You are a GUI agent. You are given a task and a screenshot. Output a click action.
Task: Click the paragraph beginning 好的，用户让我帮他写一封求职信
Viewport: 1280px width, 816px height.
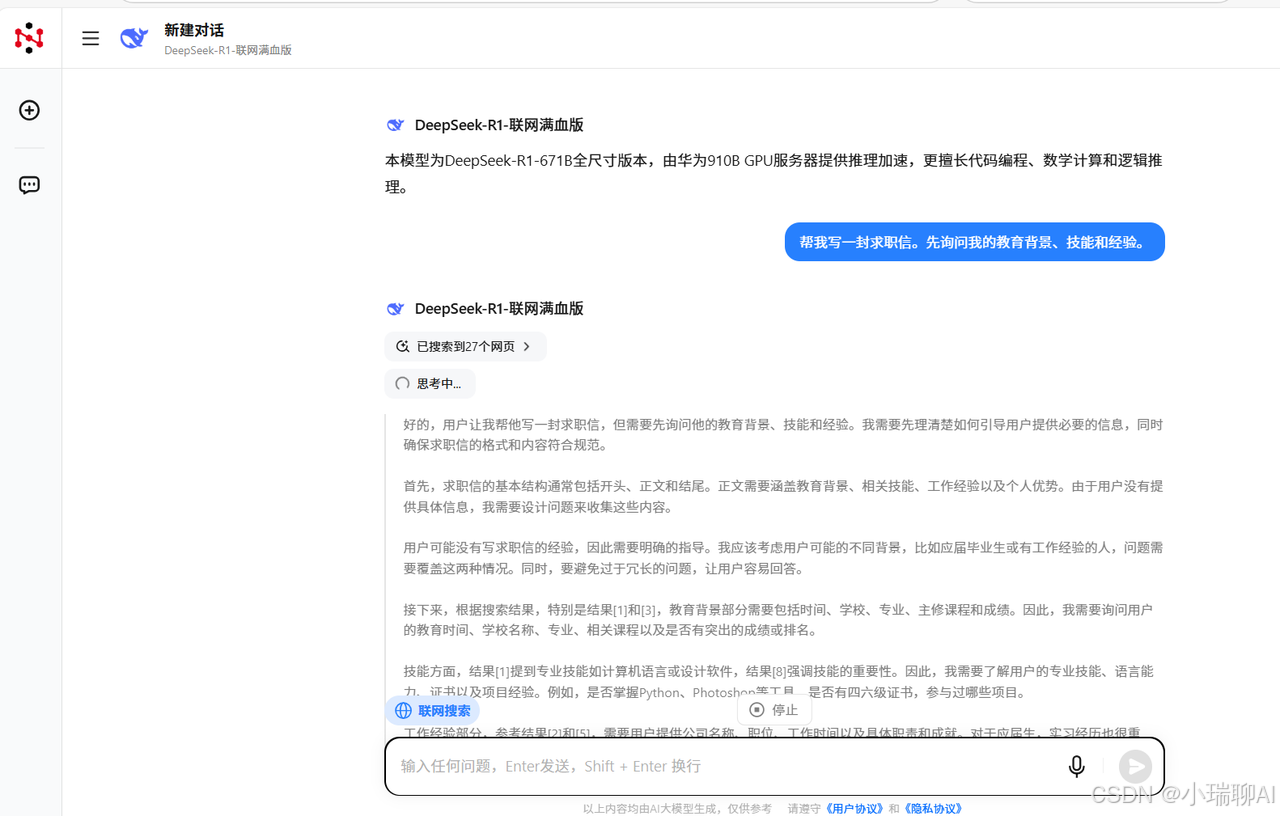pos(783,435)
